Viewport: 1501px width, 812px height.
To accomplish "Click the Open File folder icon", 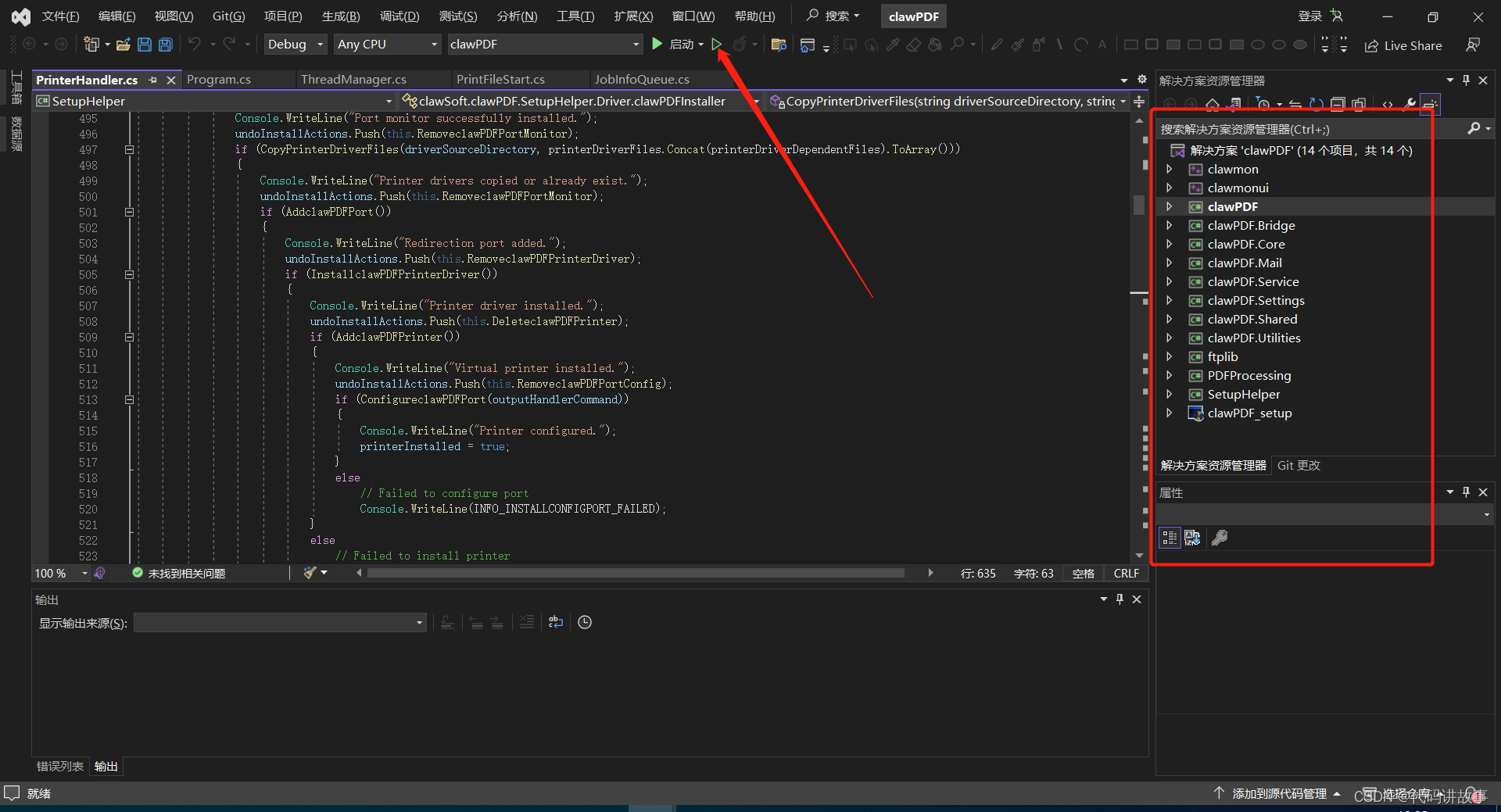I will [x=123, y=45].
